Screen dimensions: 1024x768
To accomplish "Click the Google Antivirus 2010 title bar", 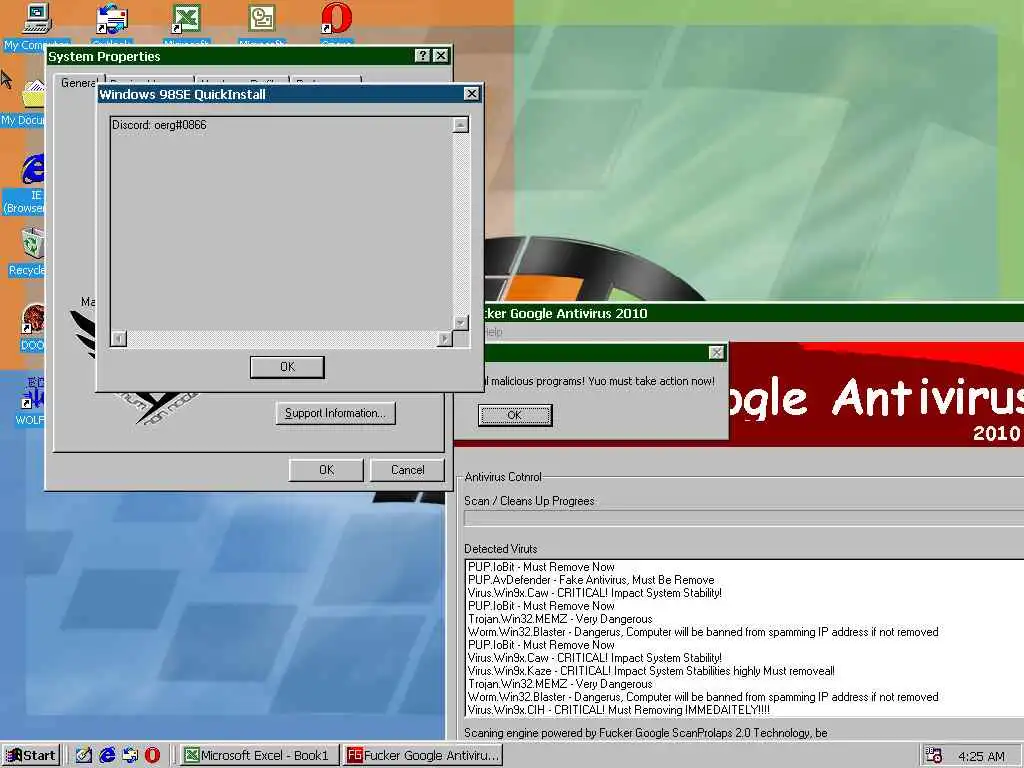I will 754,313.
